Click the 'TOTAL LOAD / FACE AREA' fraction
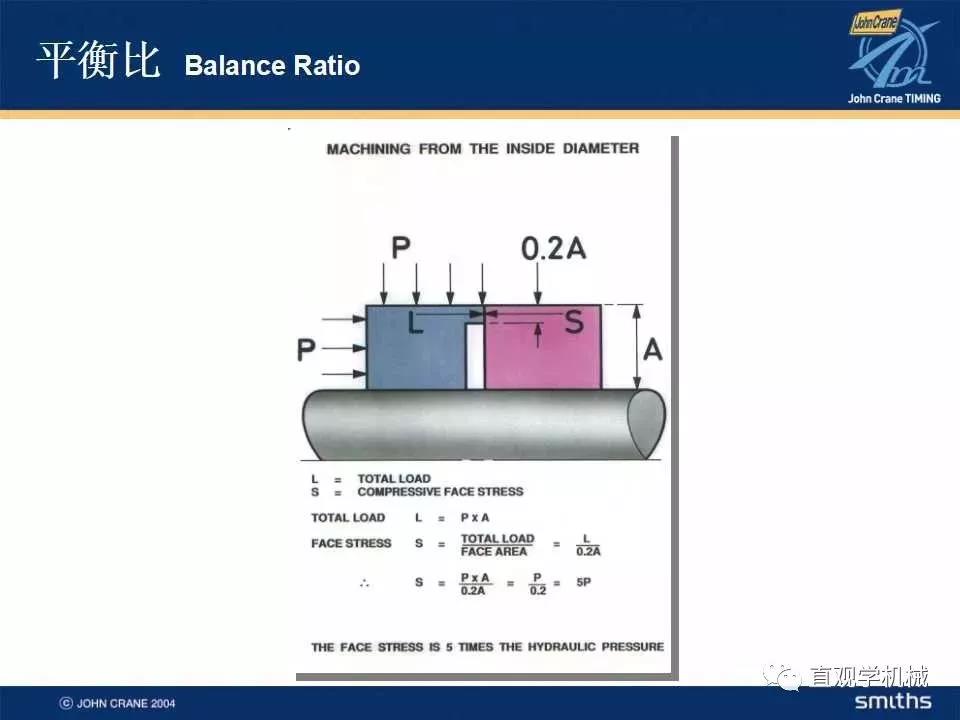 [x=497, y=545]
